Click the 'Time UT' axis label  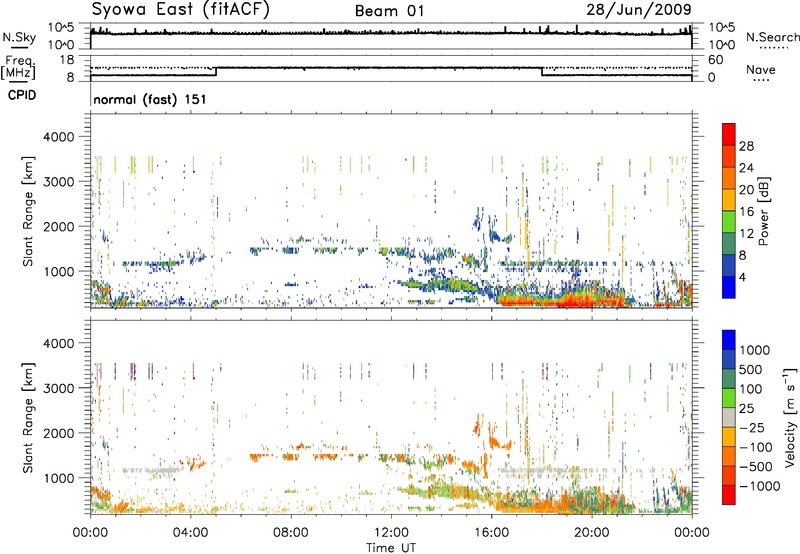click(391, 548)
